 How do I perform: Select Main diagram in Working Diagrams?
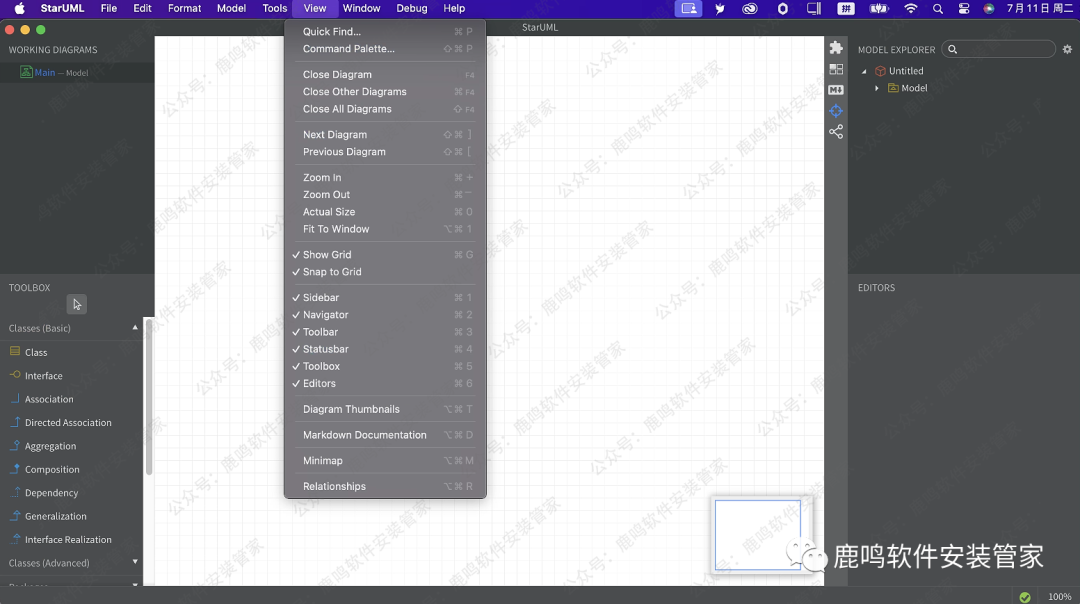45,72
